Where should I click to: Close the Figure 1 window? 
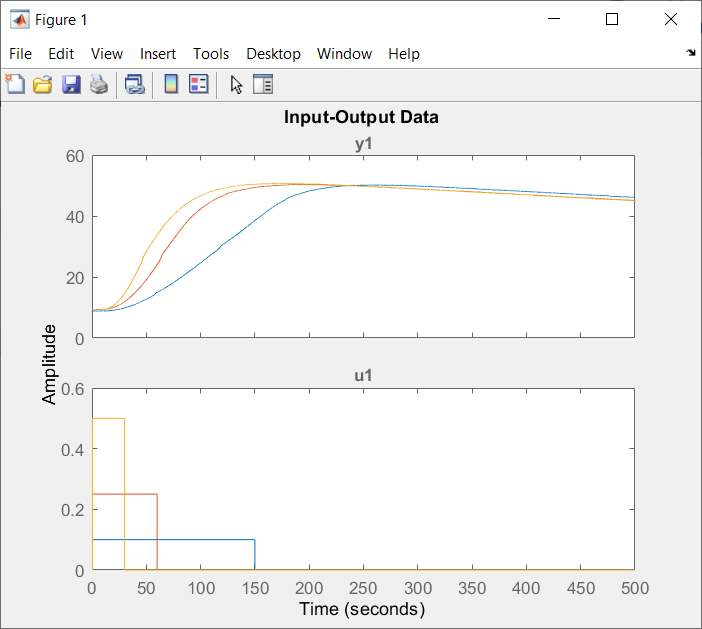[x=671, y=19]
